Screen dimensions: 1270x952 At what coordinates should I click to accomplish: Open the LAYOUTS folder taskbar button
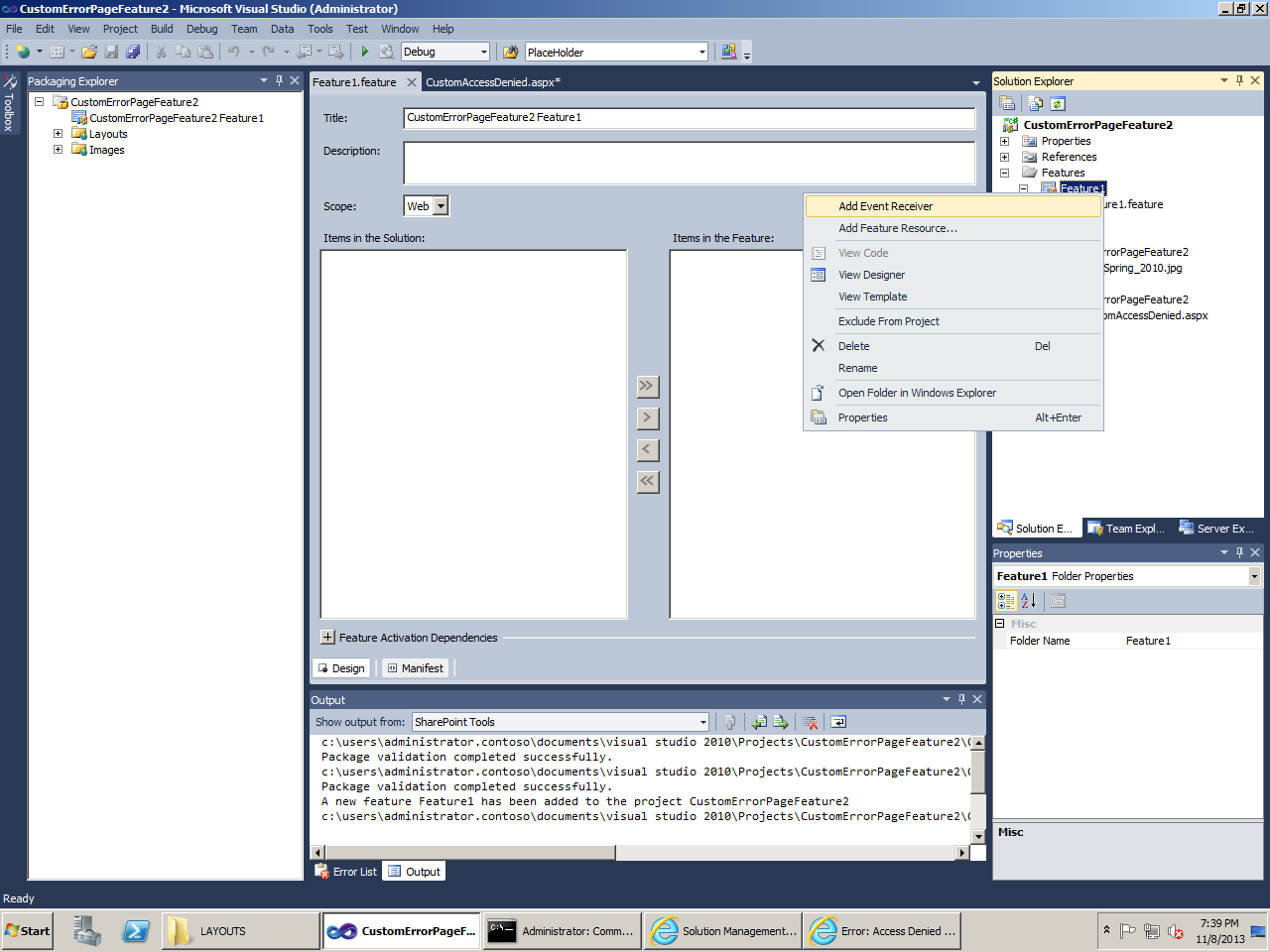(x=241, y=931)
